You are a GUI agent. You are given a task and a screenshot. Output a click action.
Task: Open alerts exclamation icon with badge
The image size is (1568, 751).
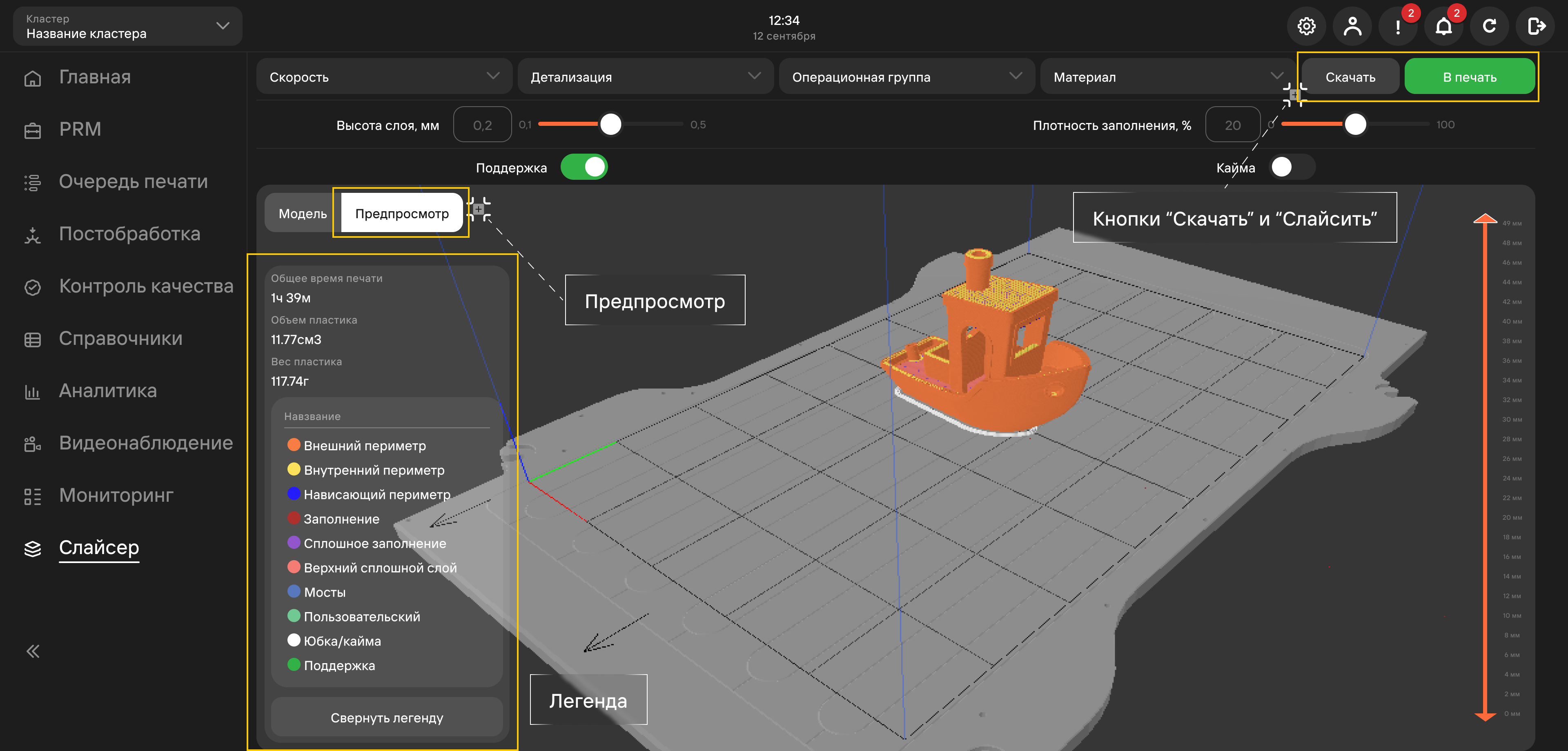pos(1398,26)
